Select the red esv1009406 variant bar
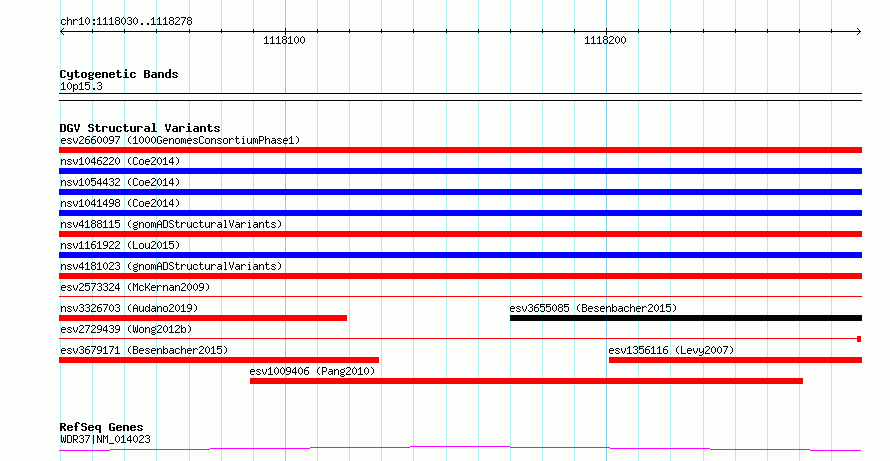The height and width of the screenshot is (461, 890). [526, 381]
